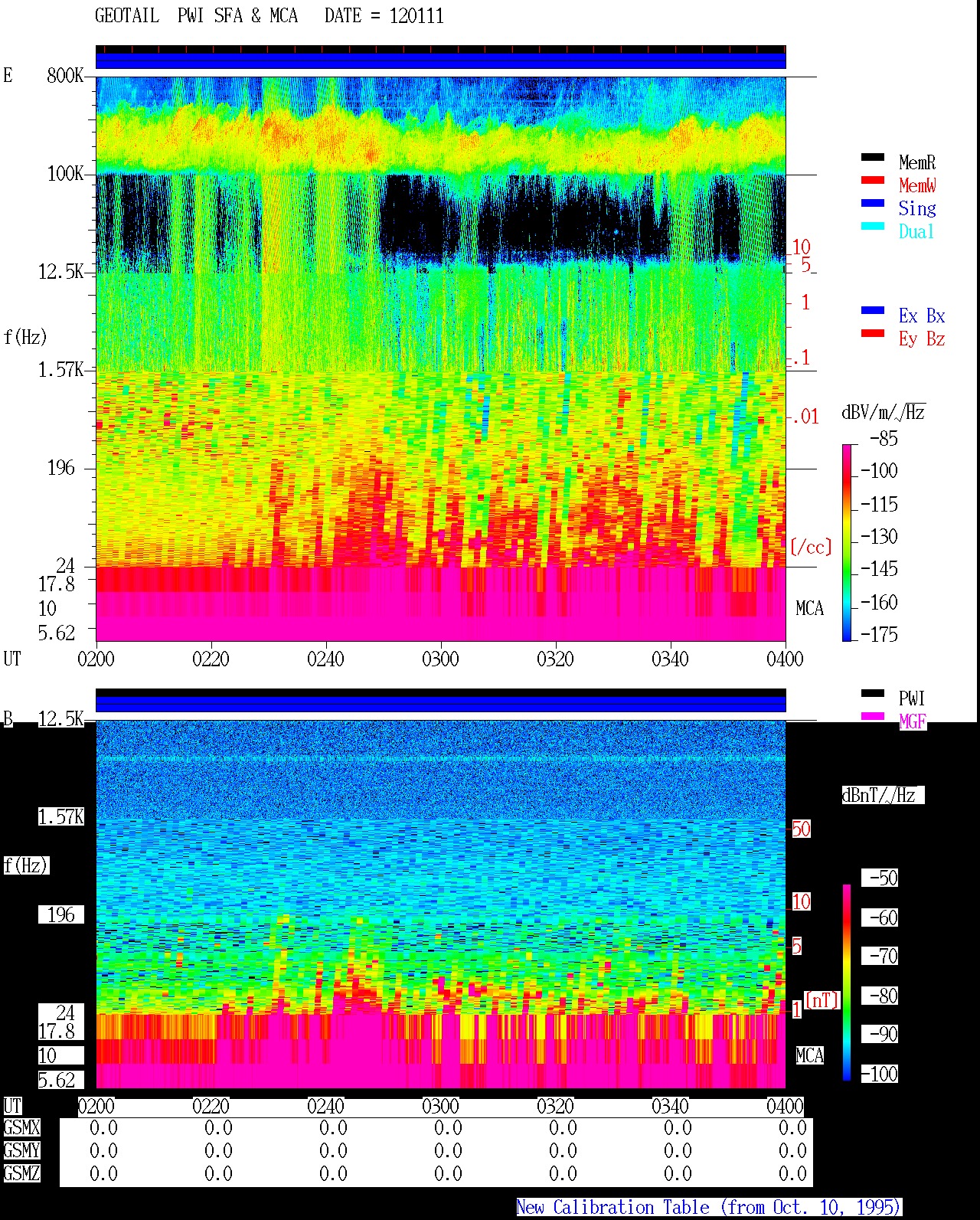Click the E panel 'MCA' label

tap(809, 608)
